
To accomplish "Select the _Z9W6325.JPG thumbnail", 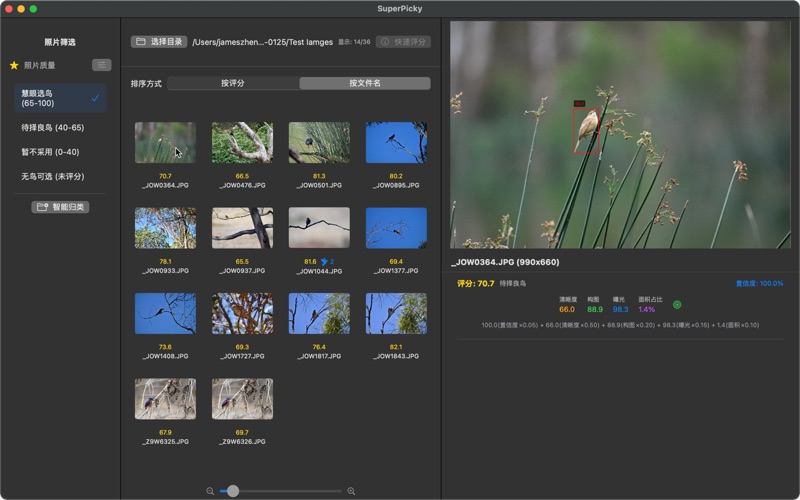I will point(165,399).
